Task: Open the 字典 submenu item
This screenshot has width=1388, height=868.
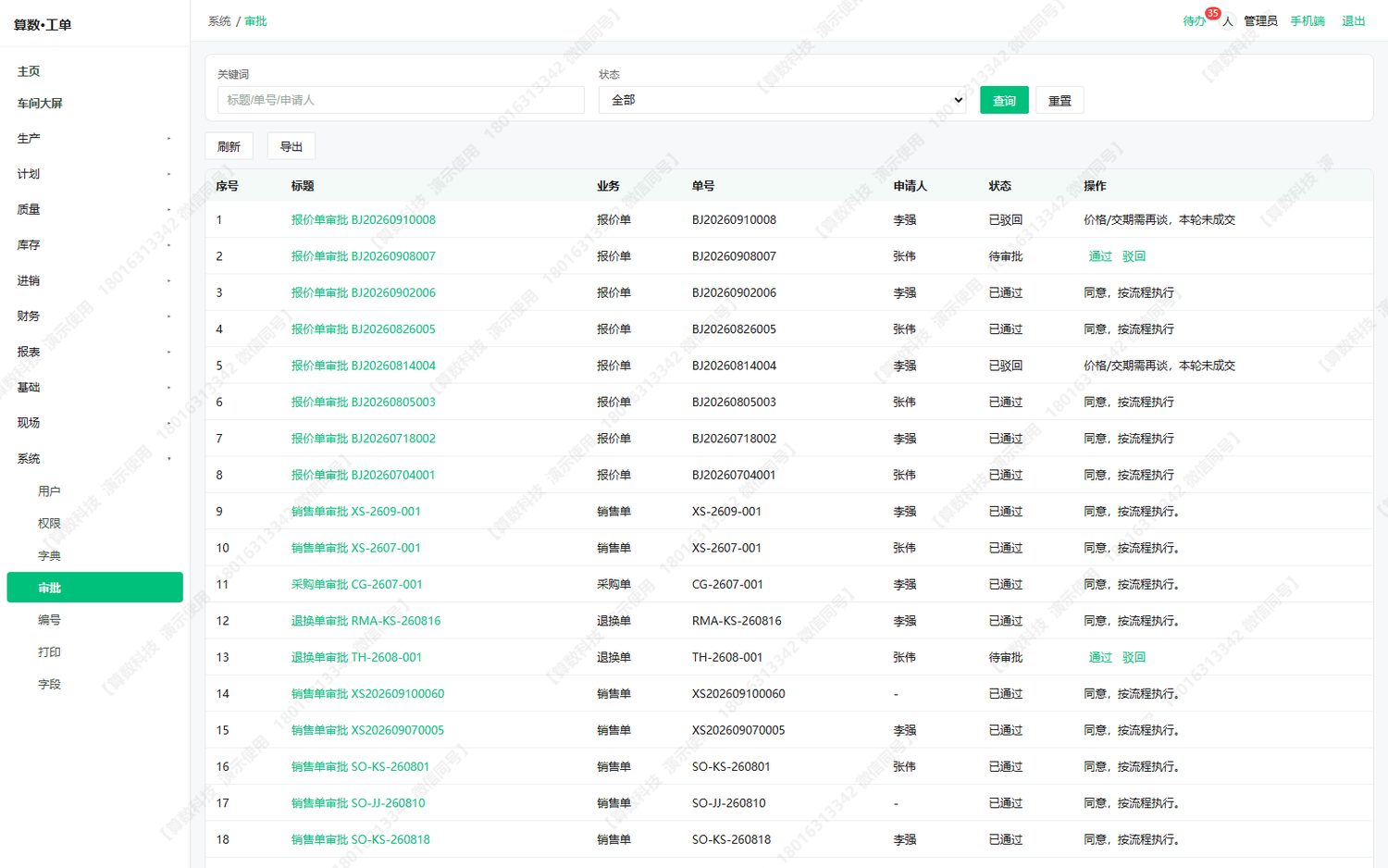Action: point(49,556)
